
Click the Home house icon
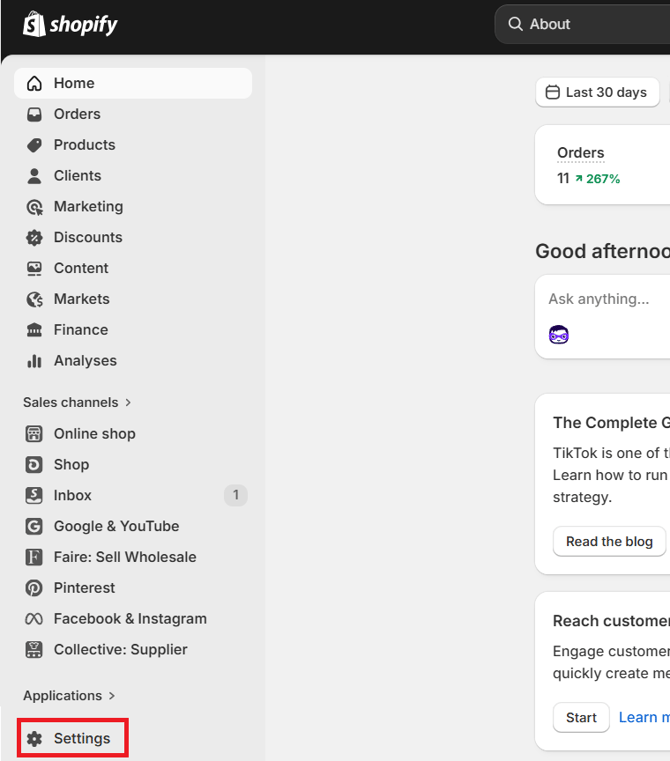(x=34, y=83)
